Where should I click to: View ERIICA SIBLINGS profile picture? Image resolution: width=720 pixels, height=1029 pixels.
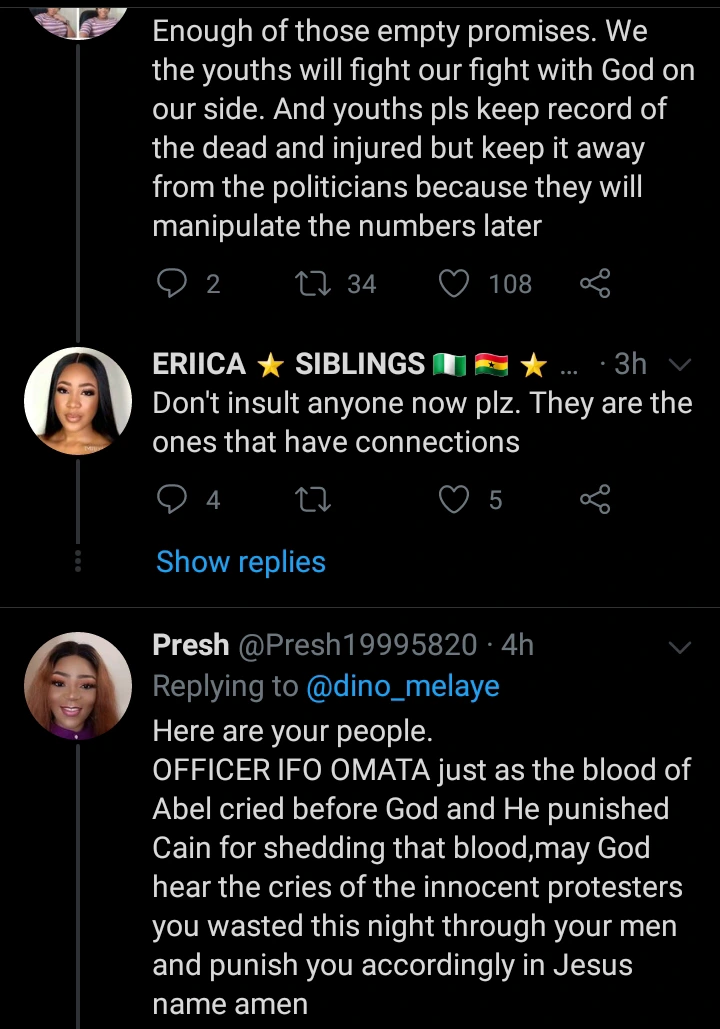(x=78, y=400)
